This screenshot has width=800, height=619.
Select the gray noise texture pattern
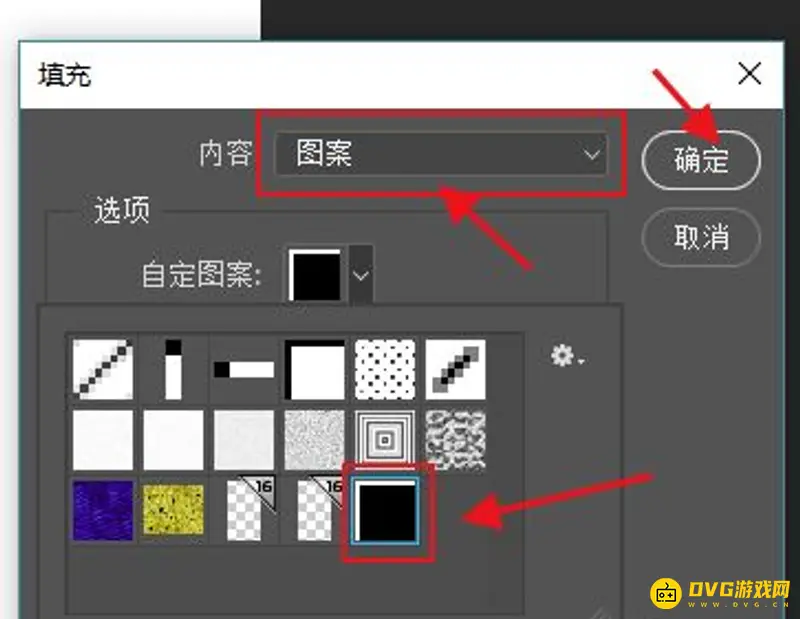point(314,440)
